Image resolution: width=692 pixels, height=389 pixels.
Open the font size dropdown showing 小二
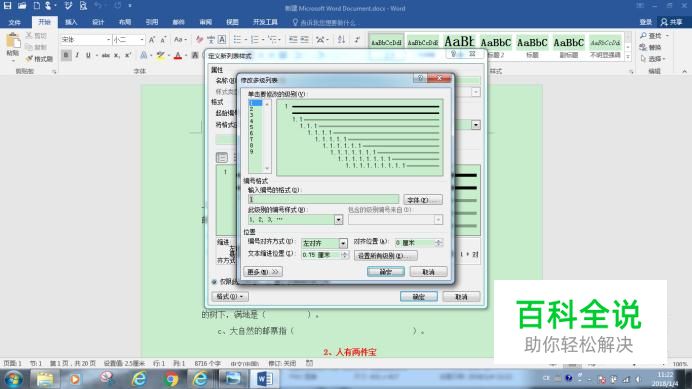pyautogui.click(x=142, y=40)
